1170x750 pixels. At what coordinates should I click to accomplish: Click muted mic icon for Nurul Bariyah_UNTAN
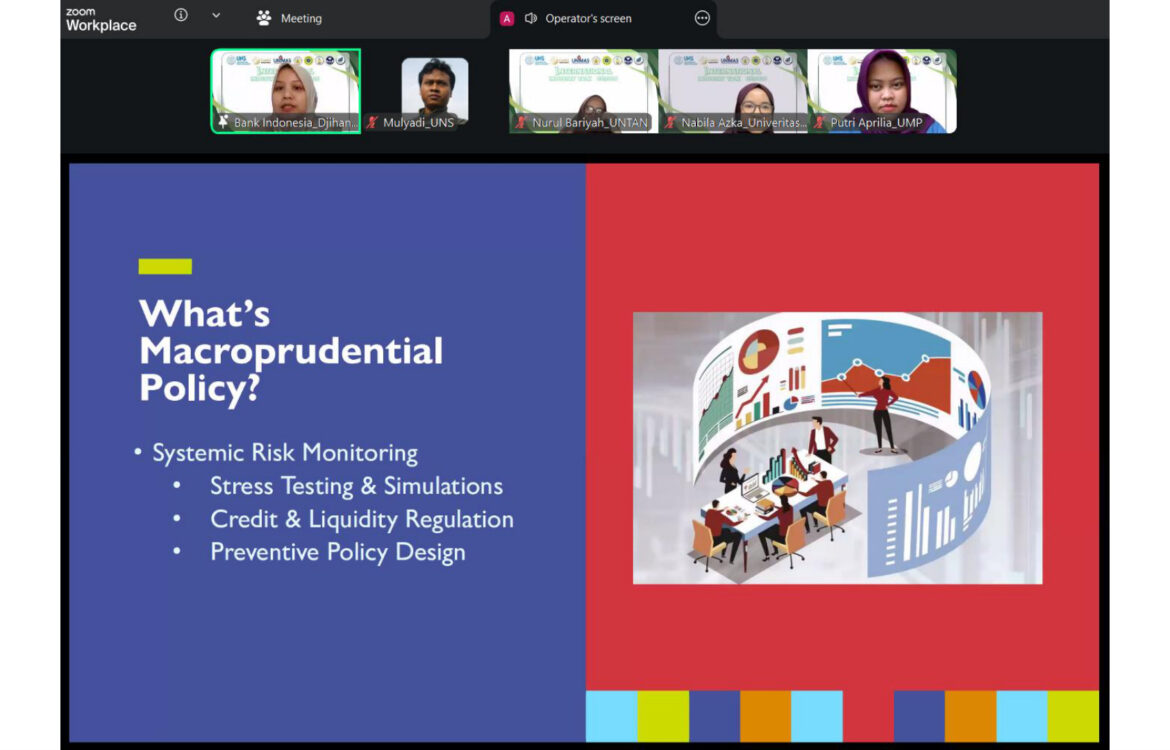(520, 123)
